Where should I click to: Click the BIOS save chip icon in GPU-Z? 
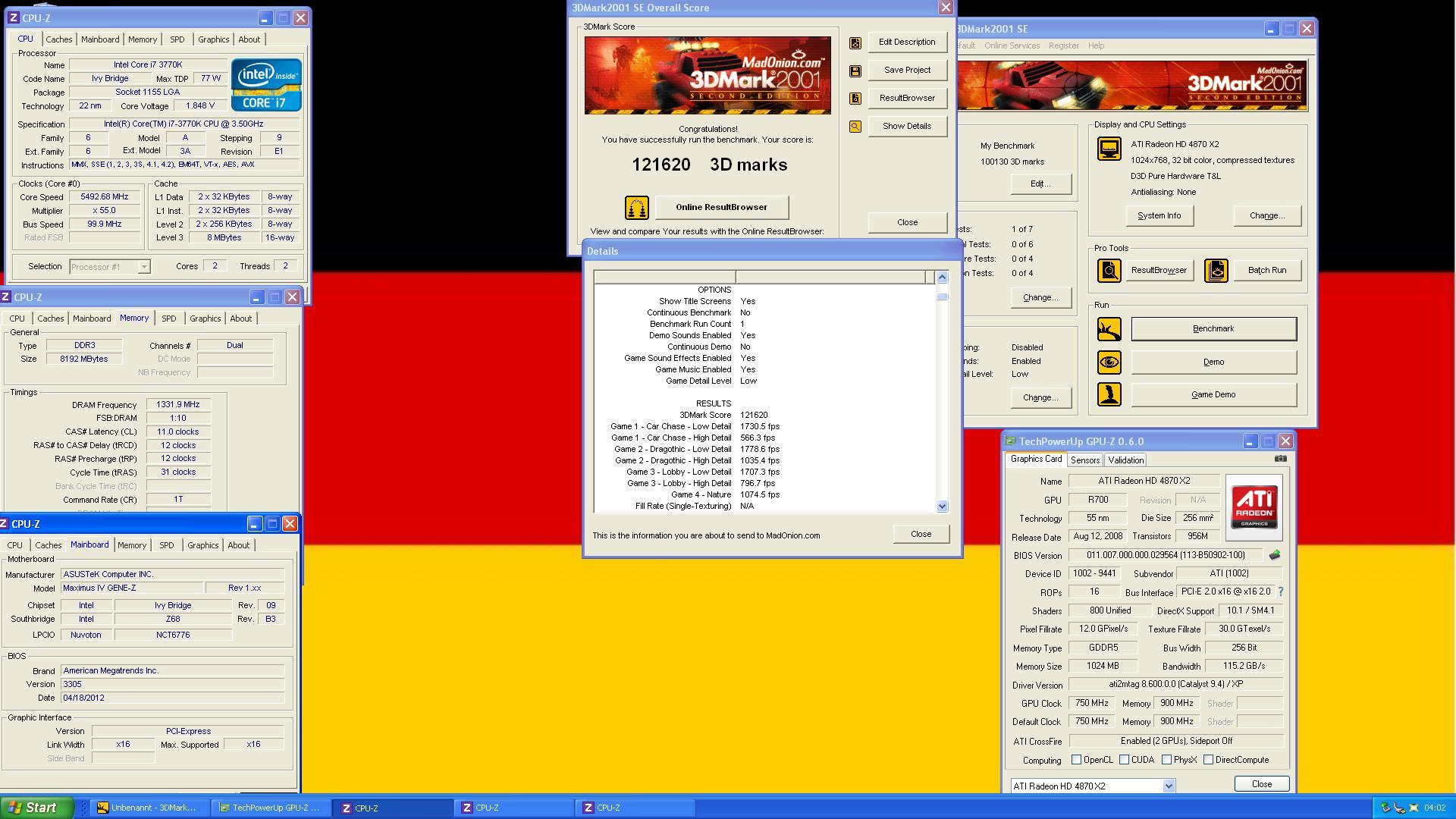1275,555
